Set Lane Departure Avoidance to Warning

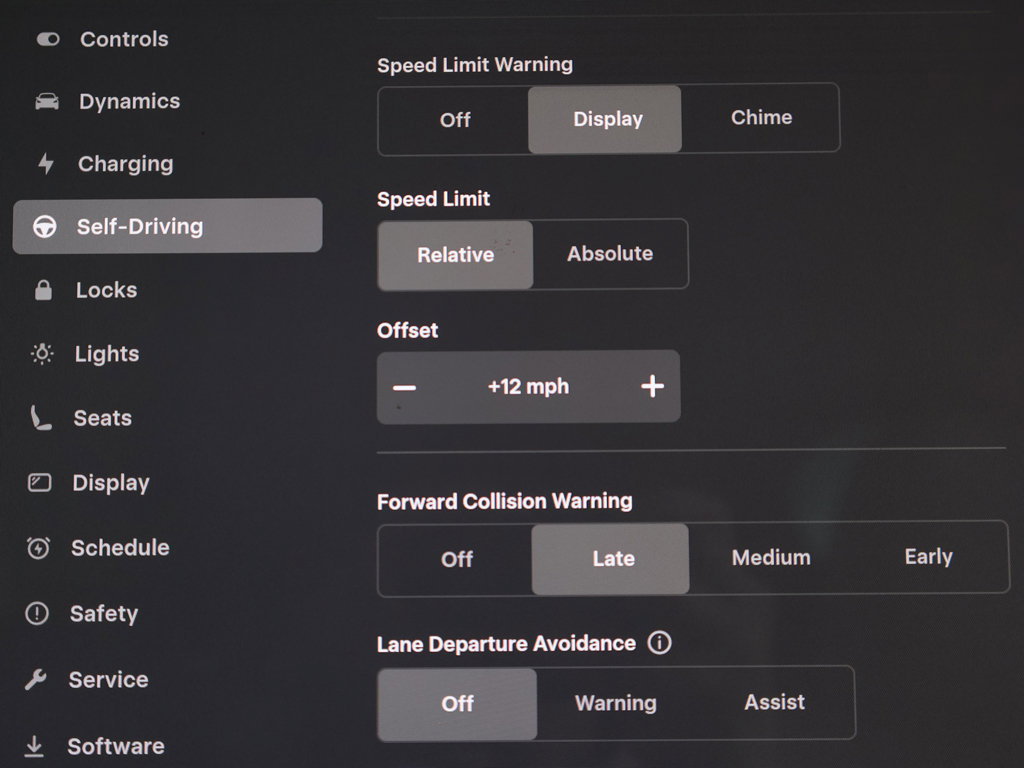tap(615, 703)
